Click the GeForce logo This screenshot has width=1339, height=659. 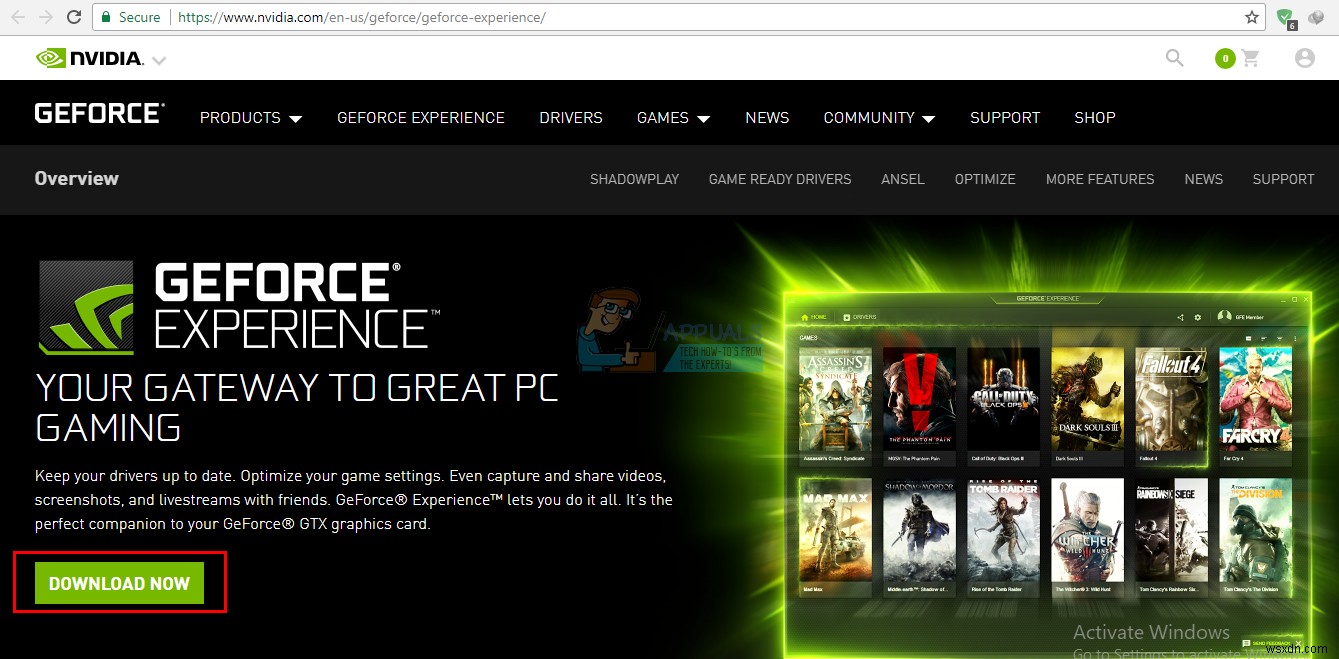click(x=99, y=113)
